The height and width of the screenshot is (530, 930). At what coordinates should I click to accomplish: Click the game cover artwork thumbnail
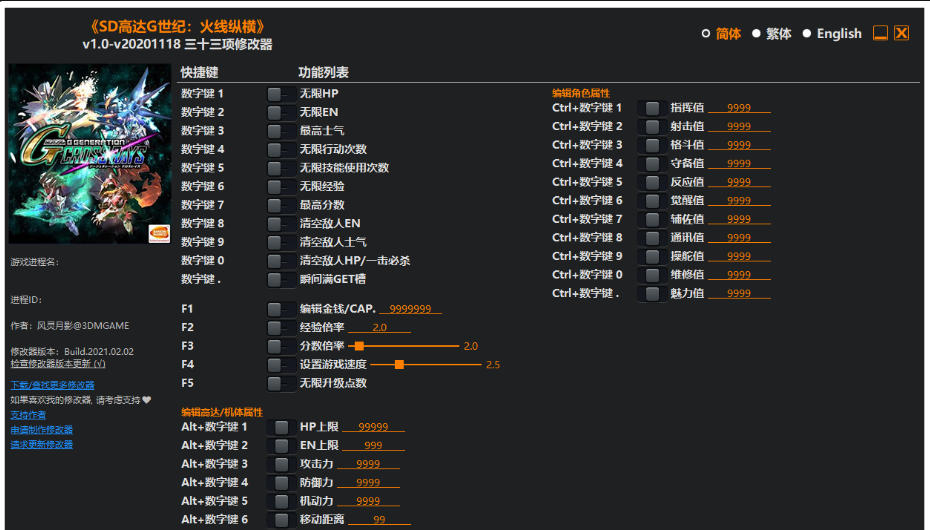click(90, 154)
